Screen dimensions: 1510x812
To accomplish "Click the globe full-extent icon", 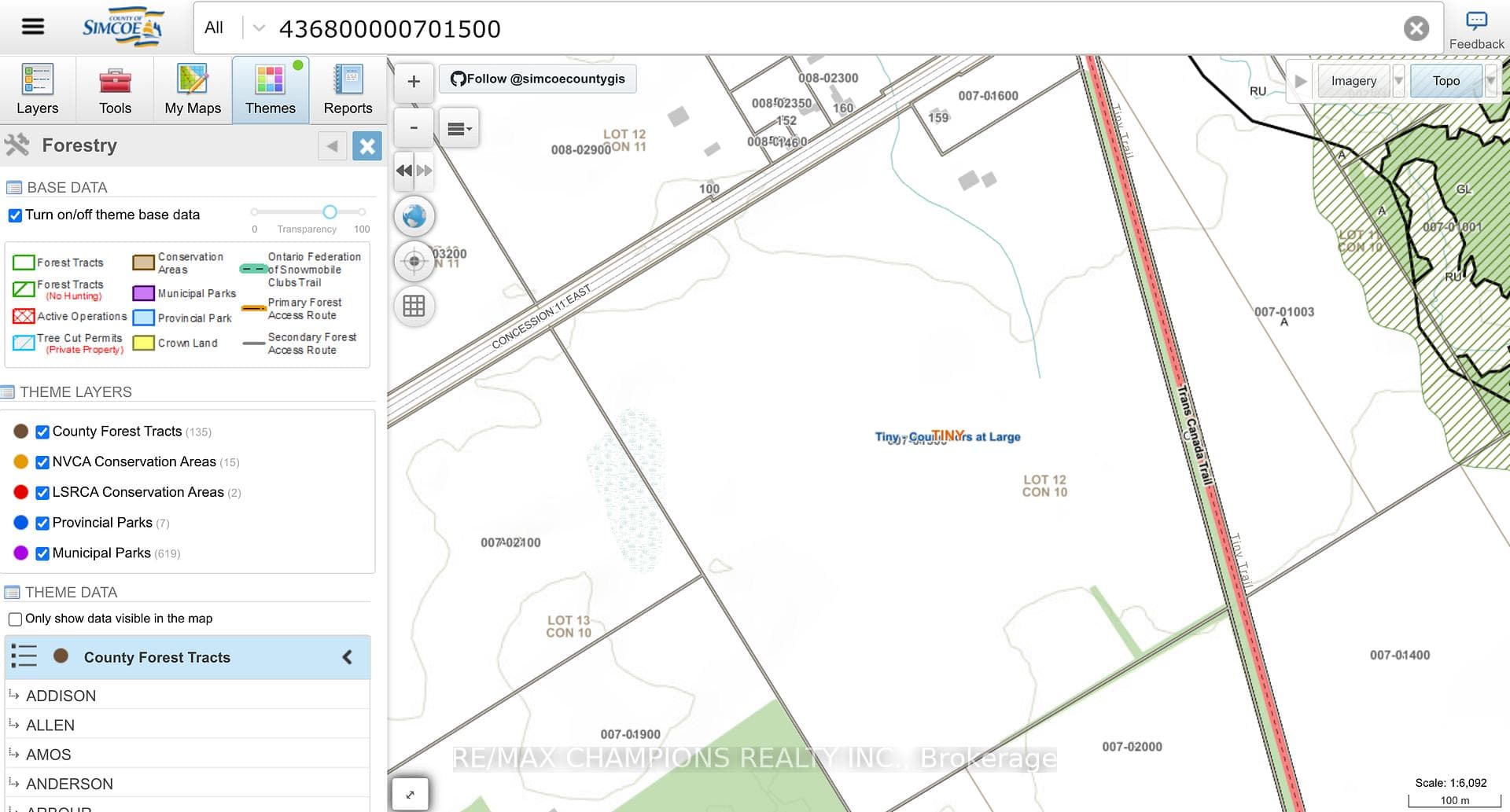I will point(414,216).
